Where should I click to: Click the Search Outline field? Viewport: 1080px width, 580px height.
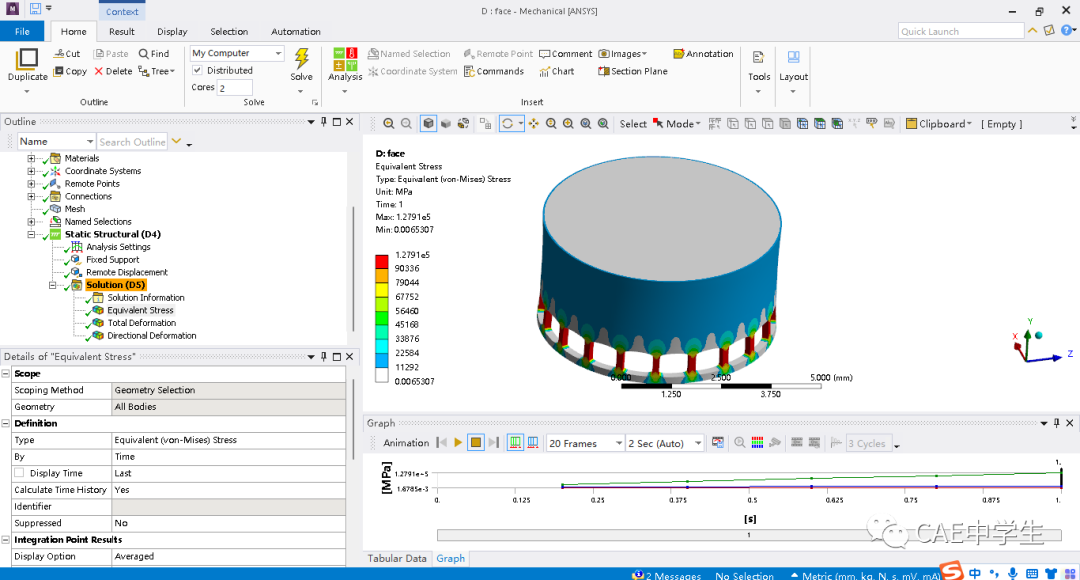[x=132, y=142]
